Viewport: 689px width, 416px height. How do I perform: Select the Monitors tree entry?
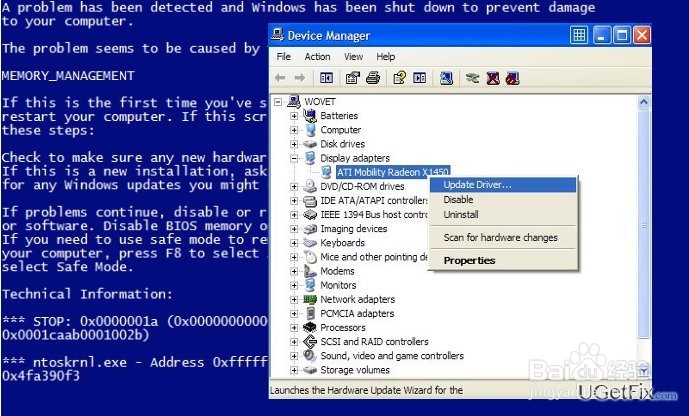coord(338,285)
